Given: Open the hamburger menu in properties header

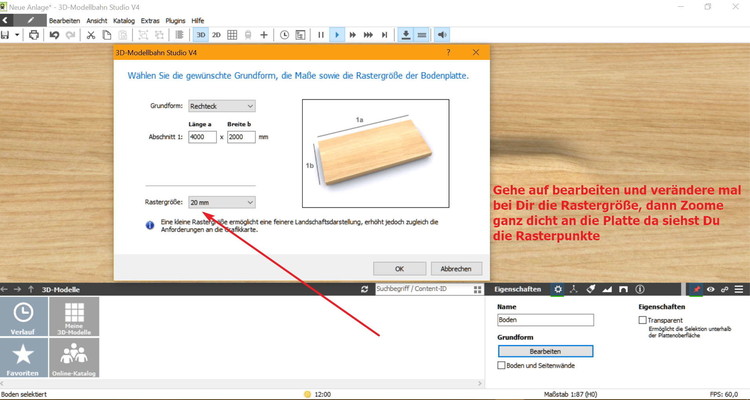Looking at the screenshot, I should coord(739,289).
